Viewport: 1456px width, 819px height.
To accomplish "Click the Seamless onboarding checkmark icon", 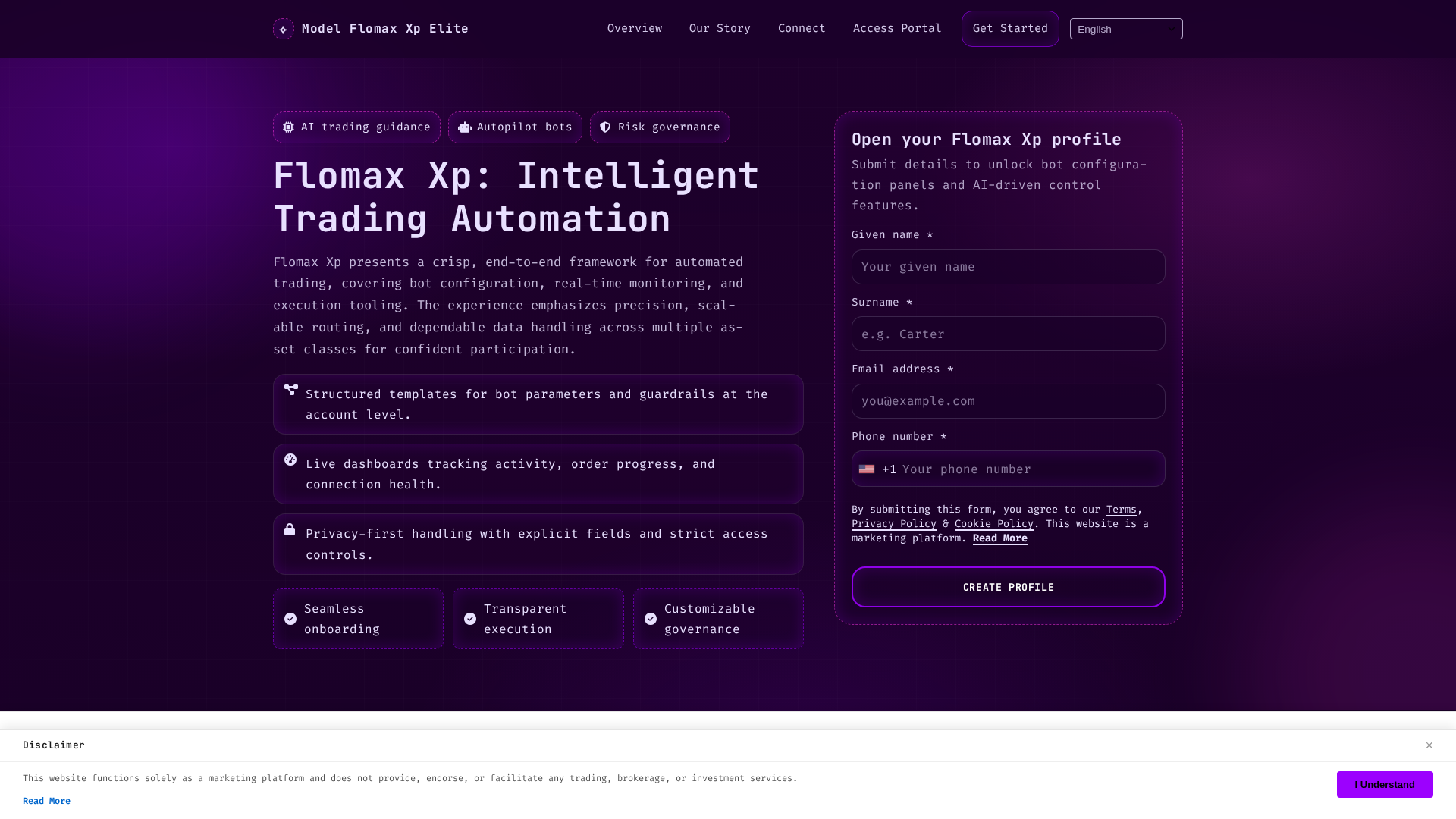I will pos(290,619).
